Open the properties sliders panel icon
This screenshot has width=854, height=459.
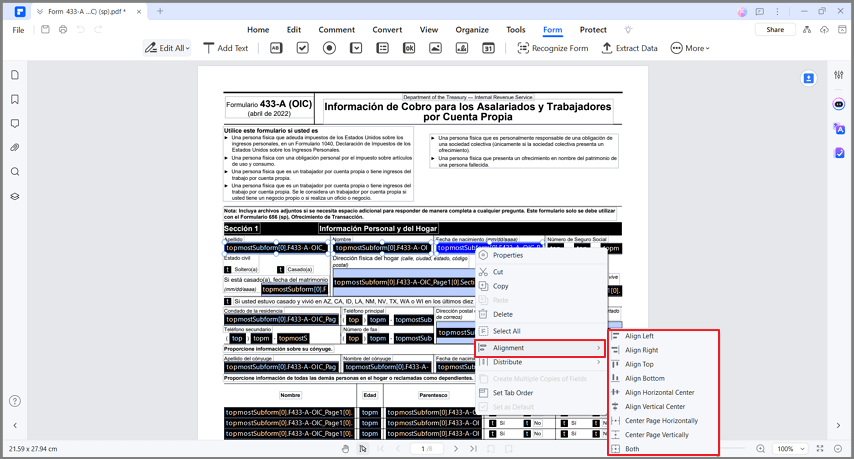pos(839,75)
